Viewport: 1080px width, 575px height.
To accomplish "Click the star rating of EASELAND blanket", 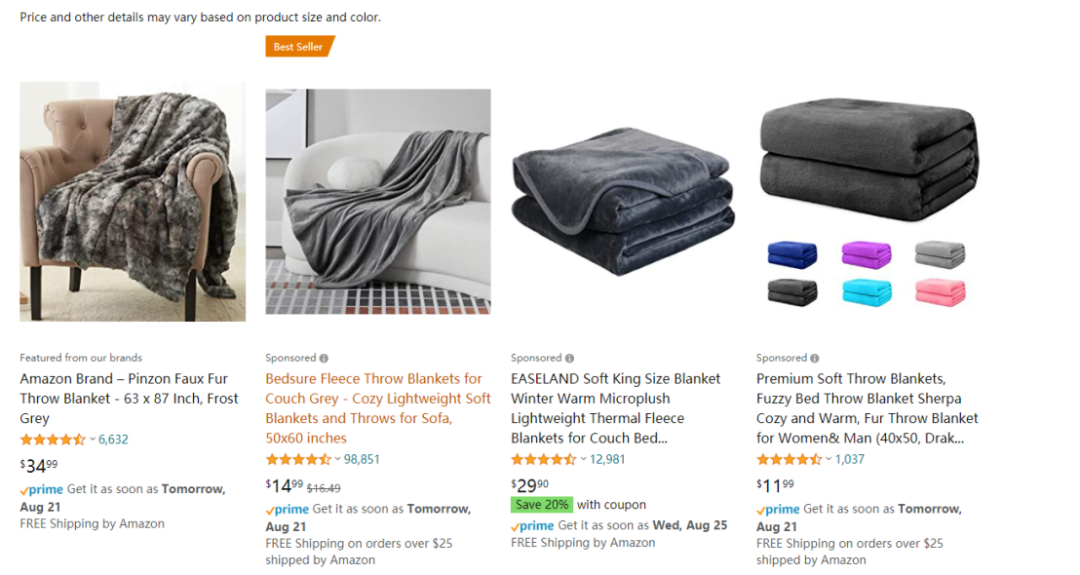I will click(543, 459).
